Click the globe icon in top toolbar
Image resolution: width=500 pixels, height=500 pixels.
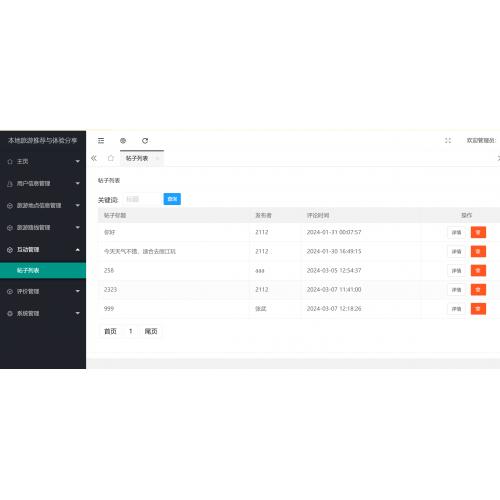point(123,141)
